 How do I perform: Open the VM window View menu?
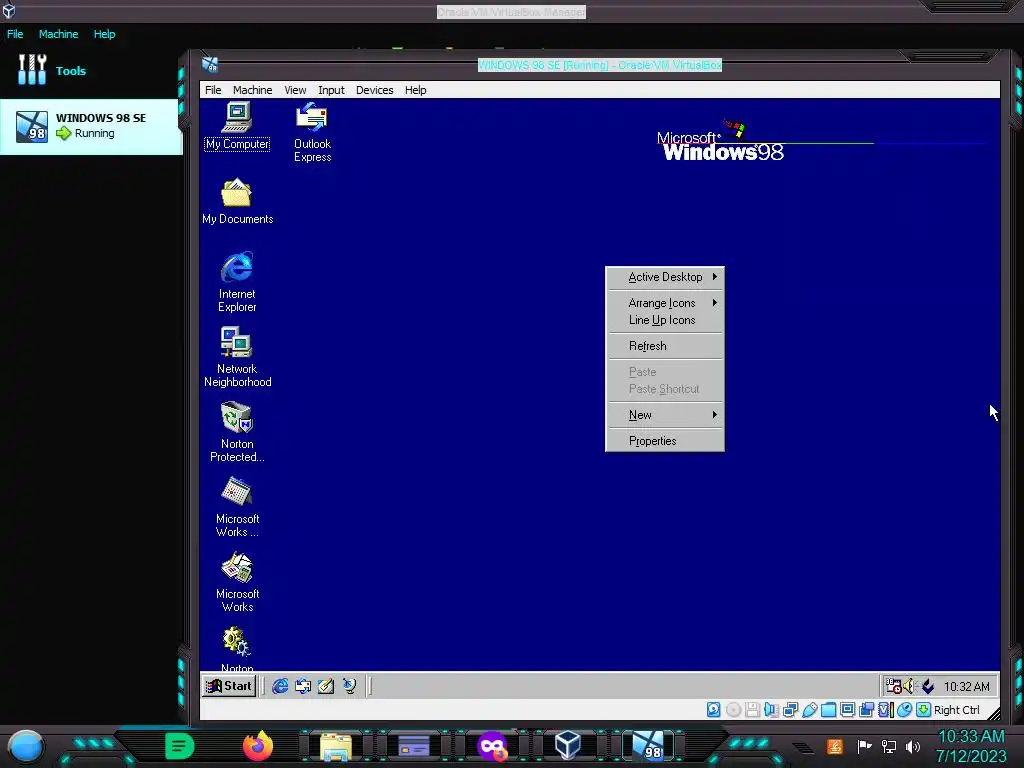[295, 90]
